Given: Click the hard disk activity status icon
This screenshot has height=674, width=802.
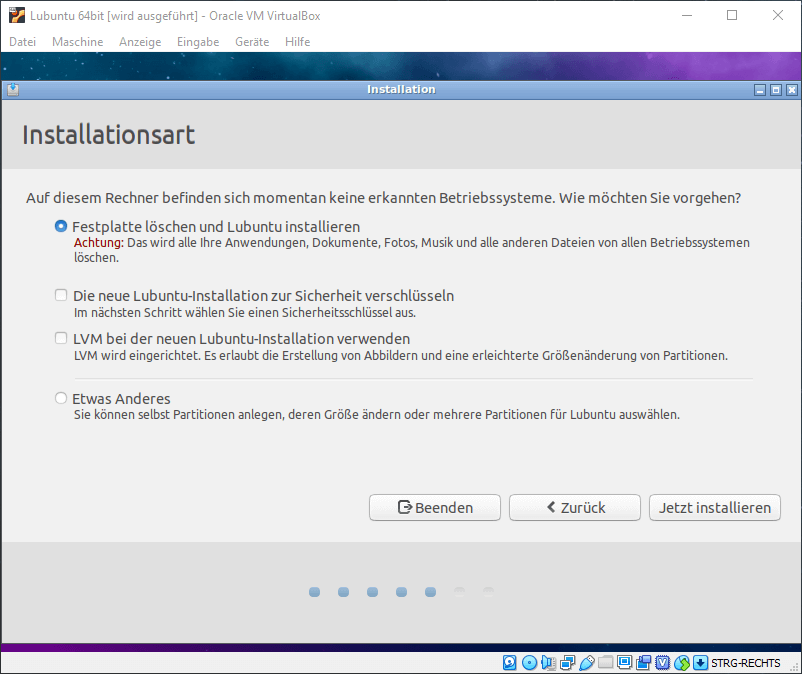Looking at the screenshot, I should click(509, 663).
